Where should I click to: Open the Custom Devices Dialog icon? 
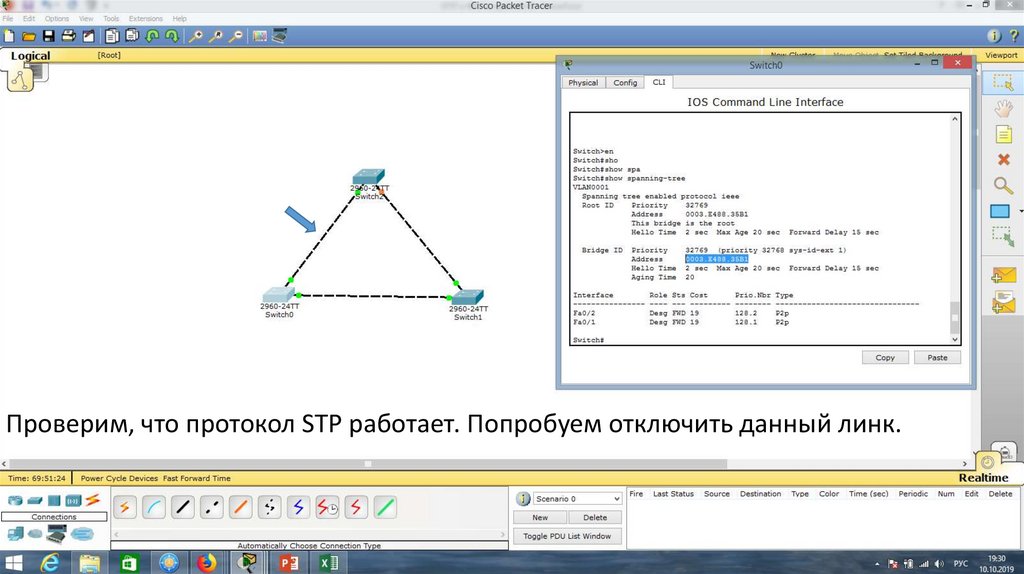click(x=280, y=36)
